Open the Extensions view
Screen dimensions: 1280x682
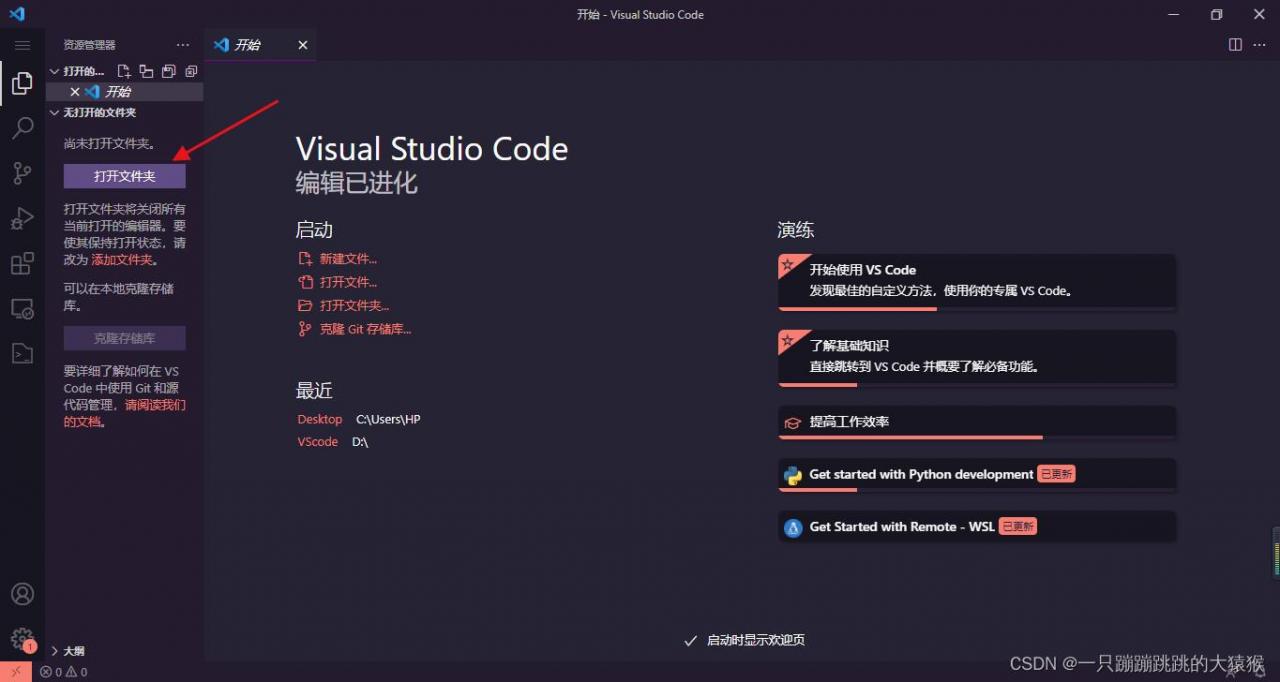22,263
